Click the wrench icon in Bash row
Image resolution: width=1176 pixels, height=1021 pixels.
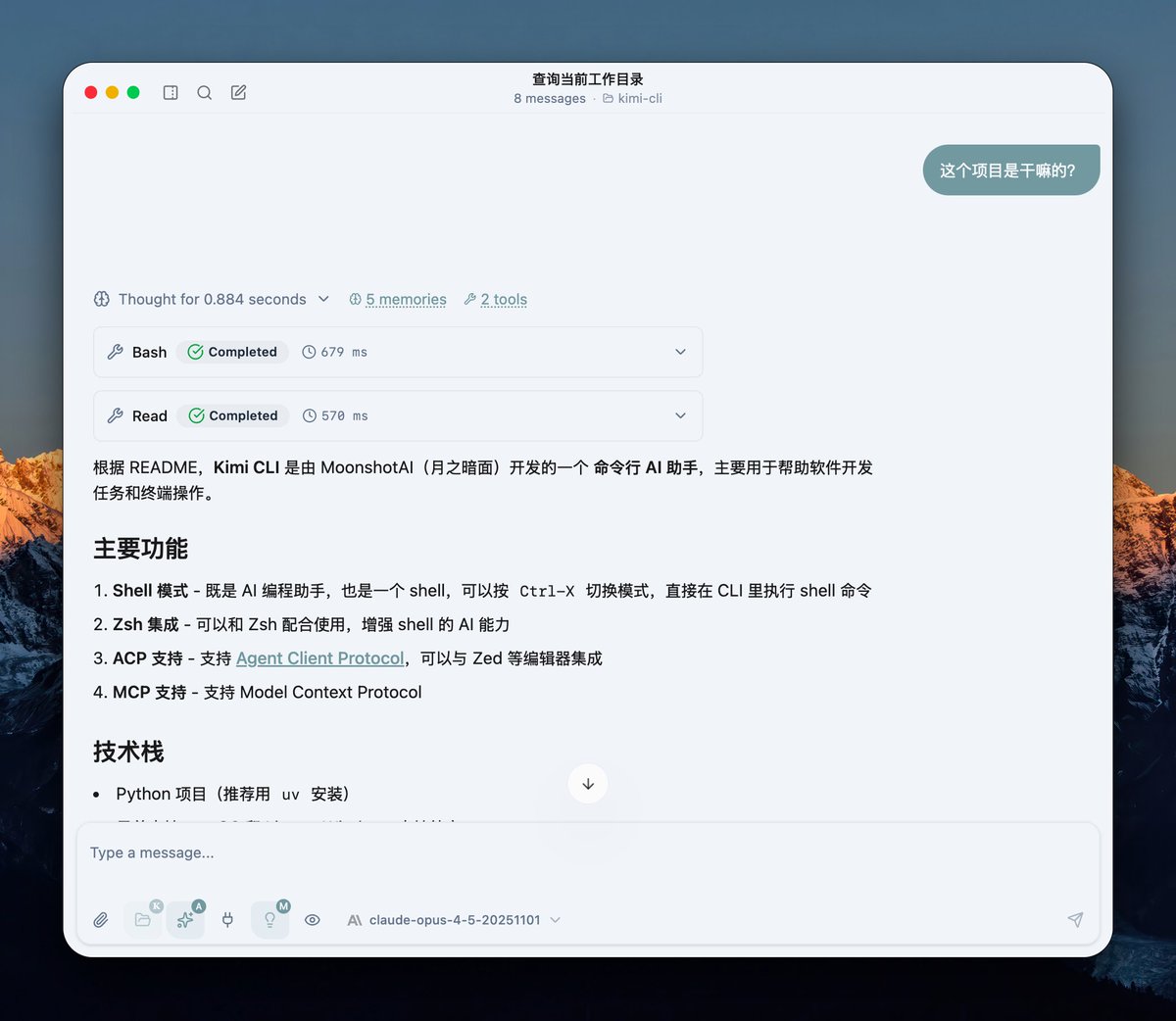pos(116,352)
